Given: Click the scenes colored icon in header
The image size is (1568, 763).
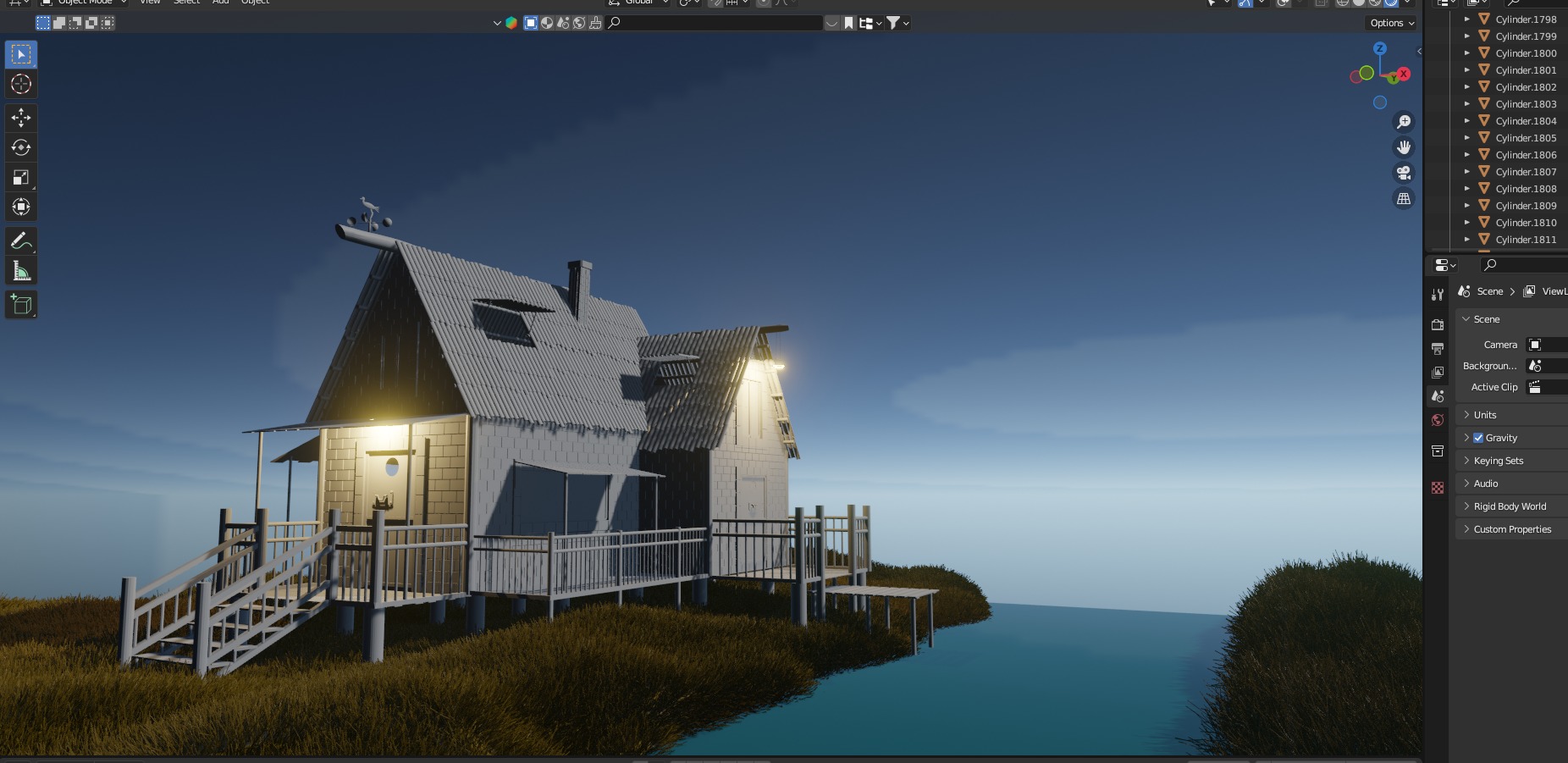Looking at the screenshot, I should coord(511,23).
